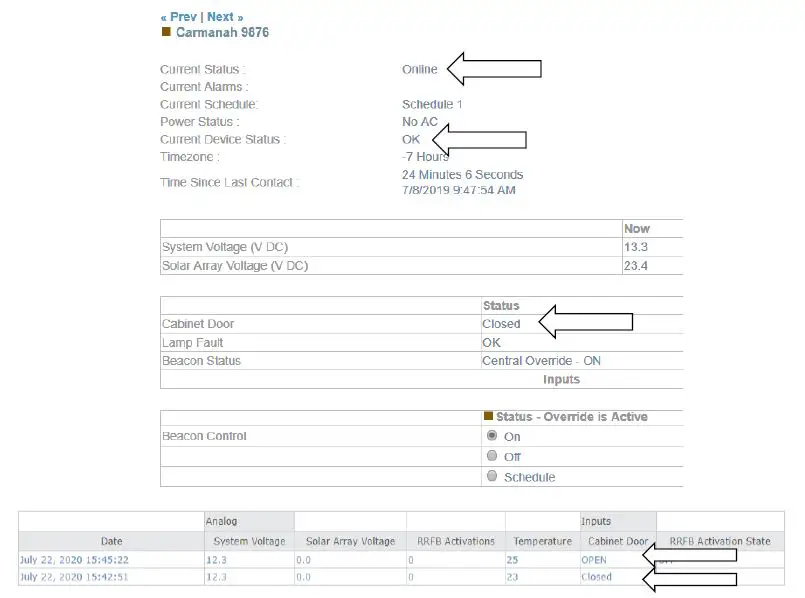Click the brown square beside Status - Override is Active
The height and width of the screenshot is (598, 805).
point(488,416)
